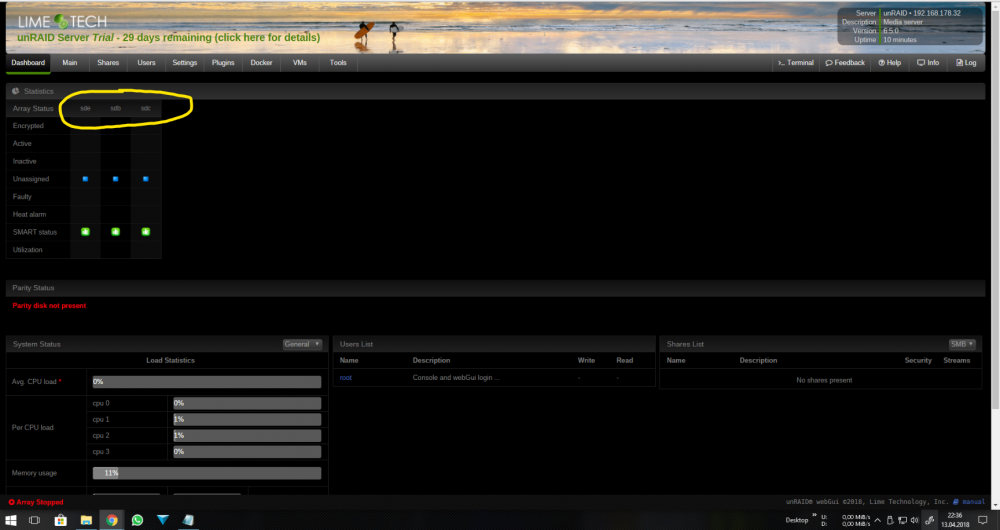
Task: Open the Tools tab
Action: click(338, 63)
